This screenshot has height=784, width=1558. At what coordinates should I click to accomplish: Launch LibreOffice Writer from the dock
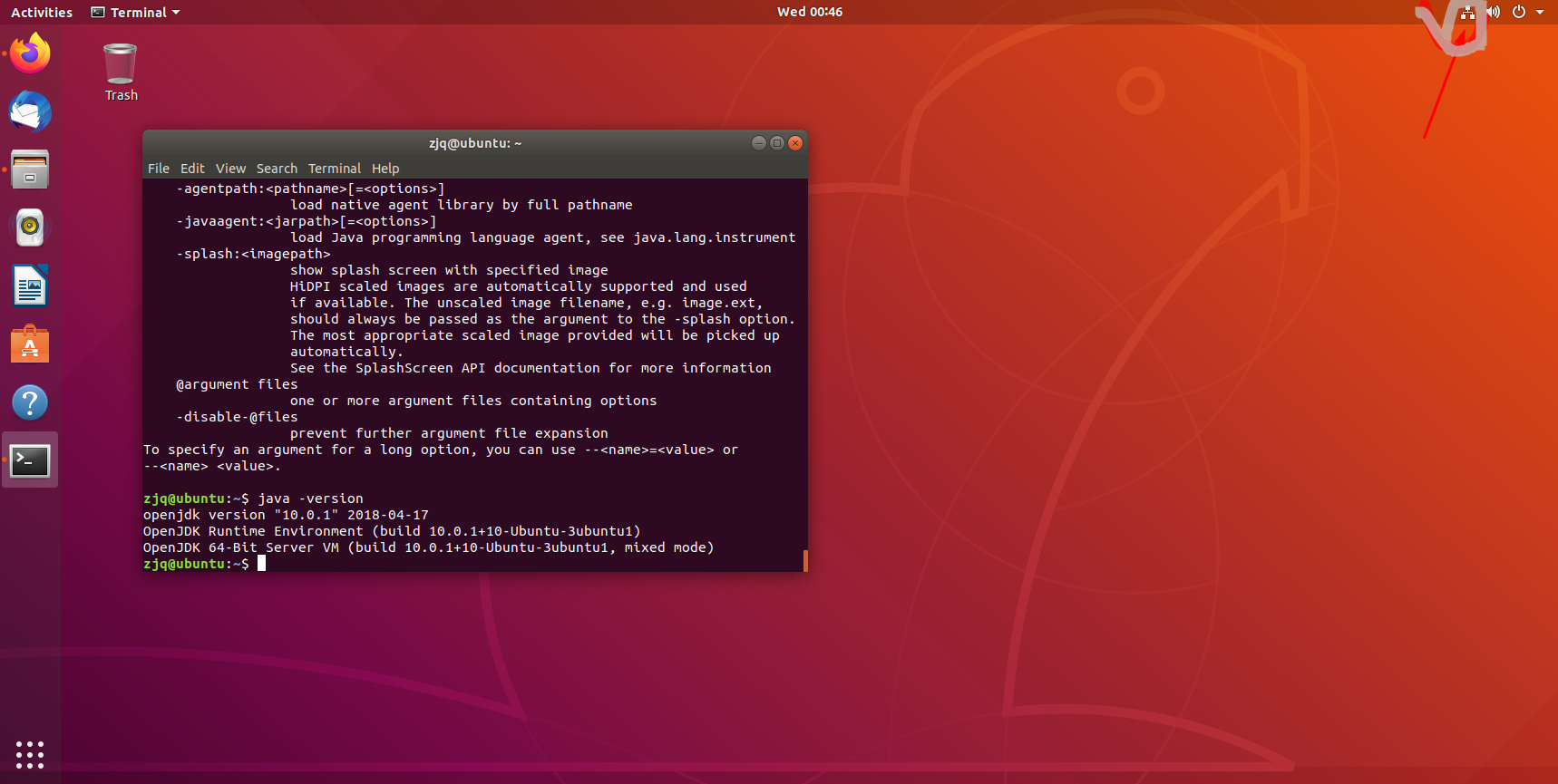pyautogui.click(x=30, y=286)
